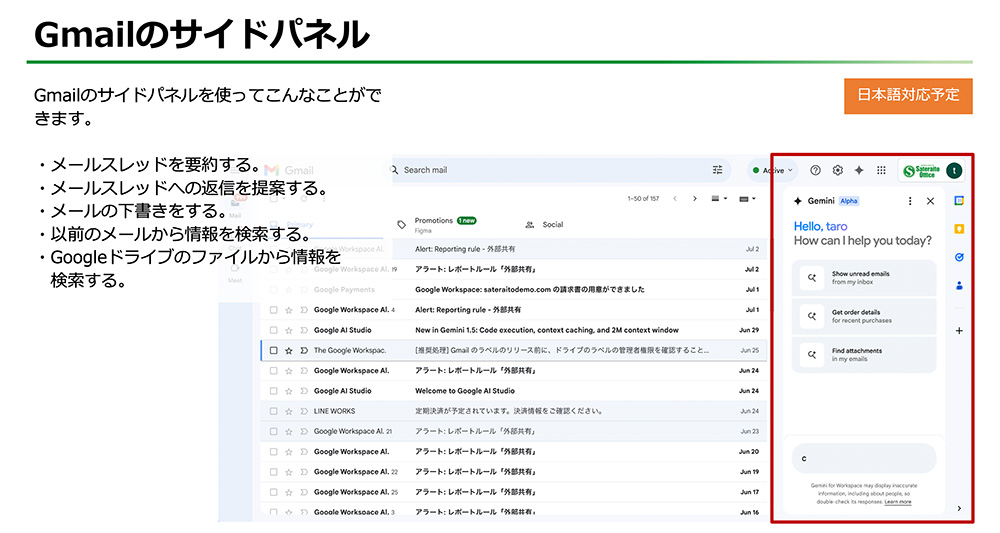Star the Jun 23 Google Workspace Al. email
This screenshot has height=533, width=1000.
pos(289,432)
